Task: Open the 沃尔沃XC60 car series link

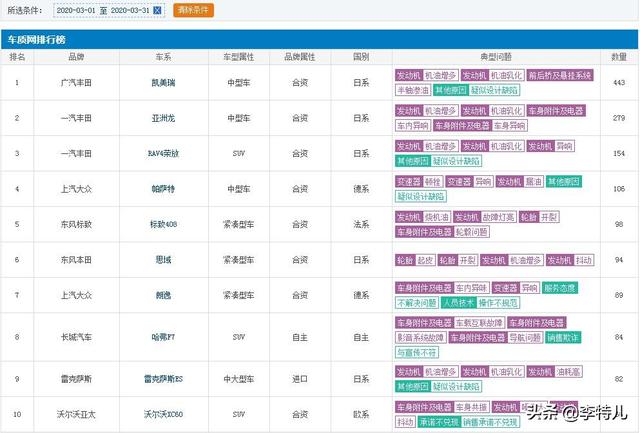Action: tap(163, 415)
